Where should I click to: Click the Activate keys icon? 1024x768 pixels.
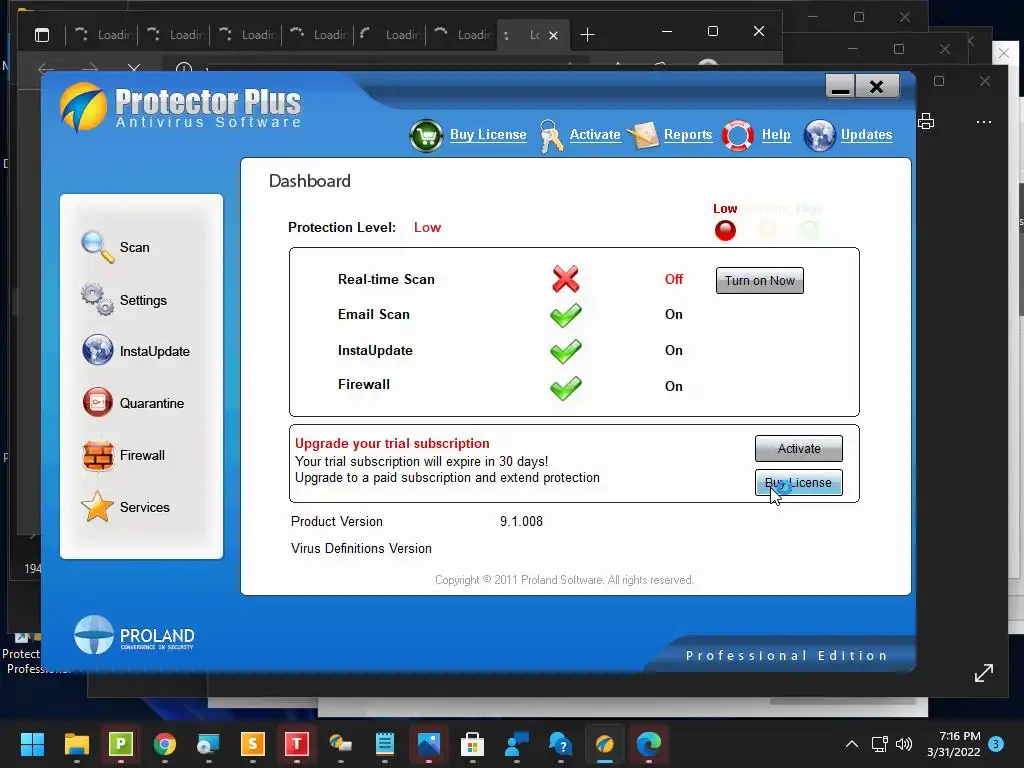point(551,136)
